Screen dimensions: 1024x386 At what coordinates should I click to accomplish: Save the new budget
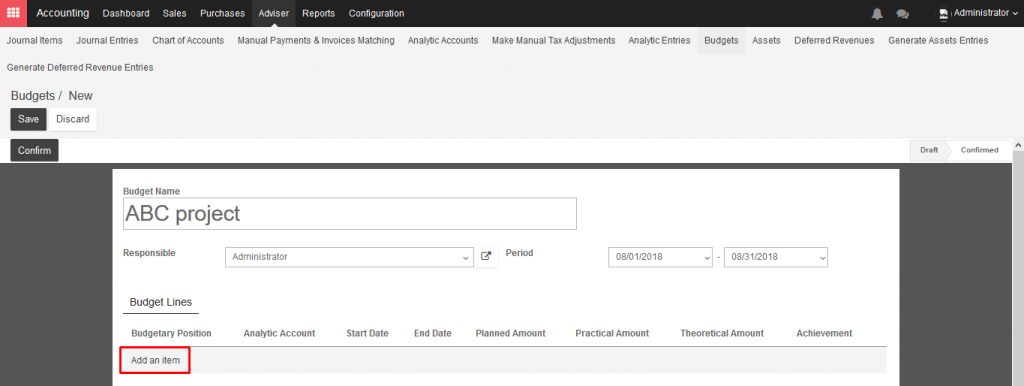29,119
